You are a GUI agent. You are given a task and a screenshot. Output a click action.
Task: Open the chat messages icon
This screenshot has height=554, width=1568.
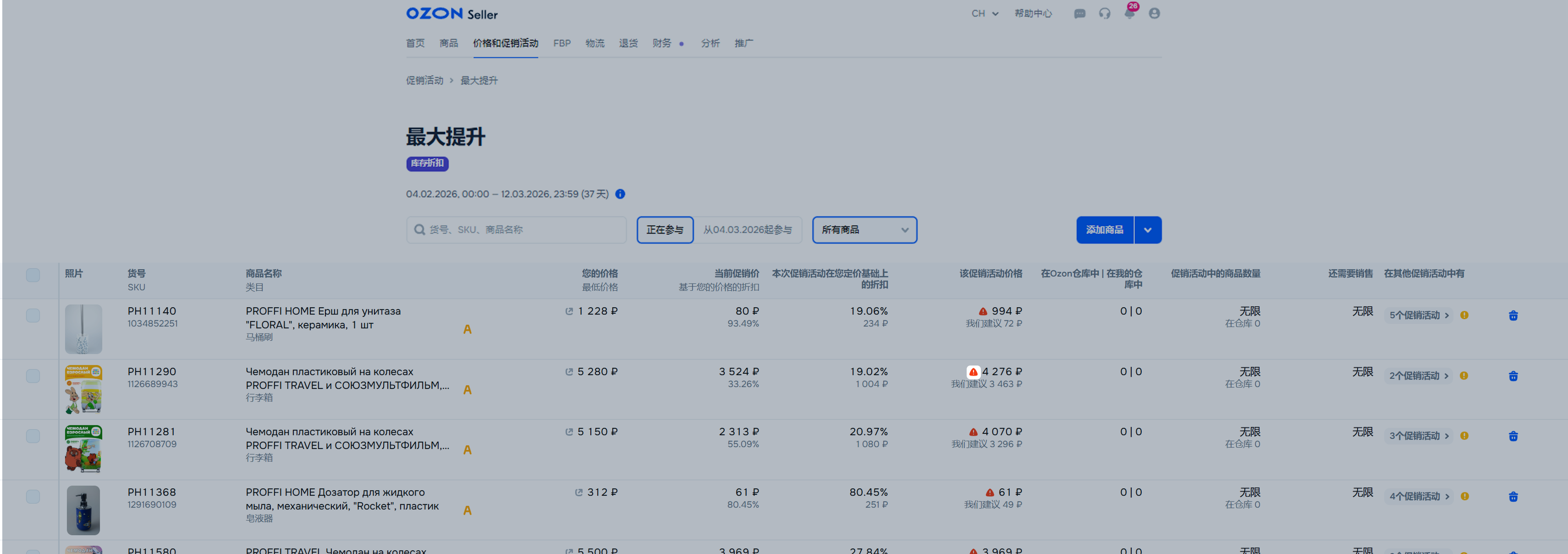point(1079,13)
